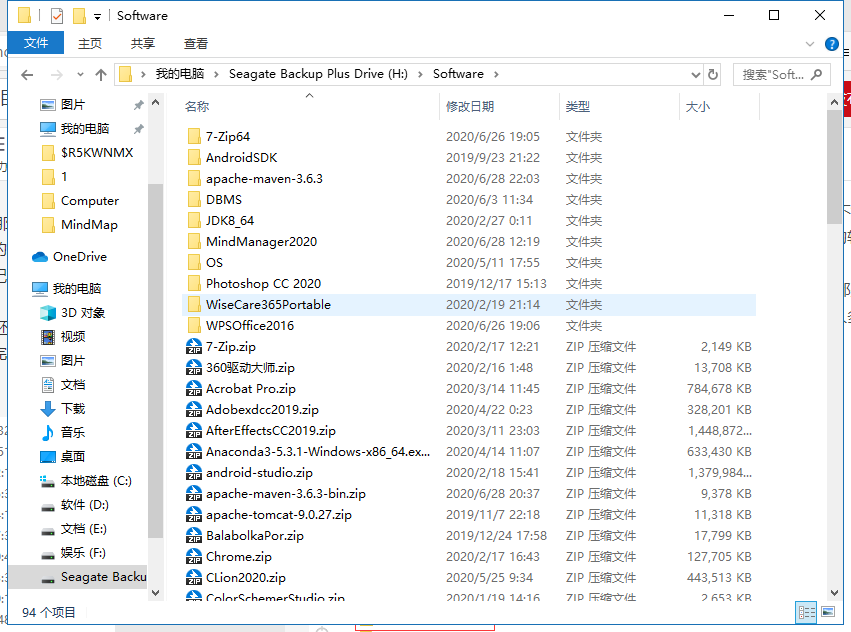Image resolution: width=851 pixels, height=632 pixels.
Task: Select 视频 in navigation pane
Action: point(73,337)
